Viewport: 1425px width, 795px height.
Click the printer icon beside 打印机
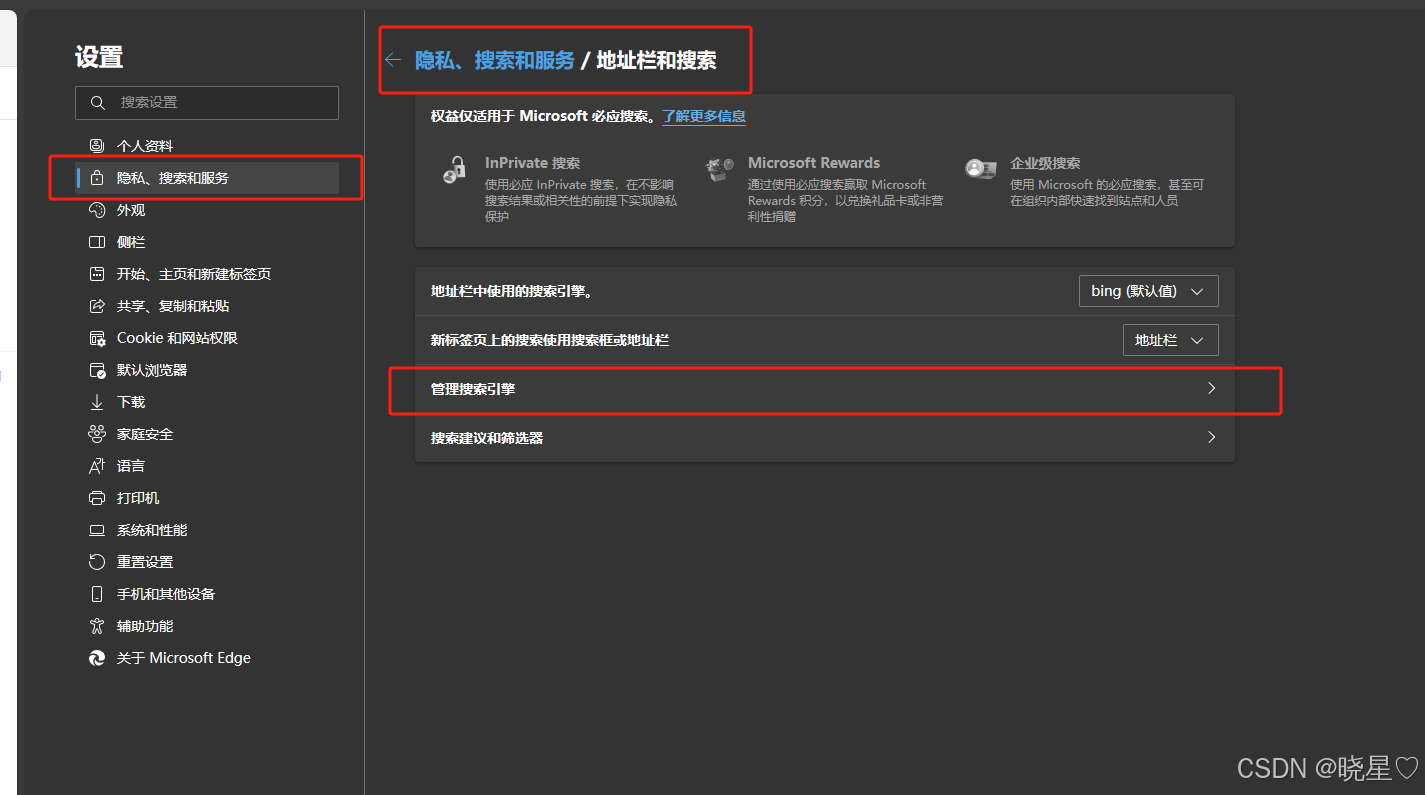(97, 498)
